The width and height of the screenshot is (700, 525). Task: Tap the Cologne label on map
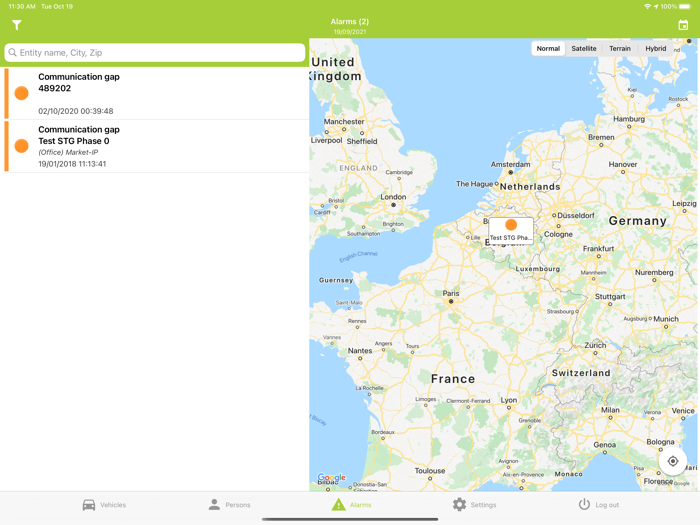click(558, 234)
